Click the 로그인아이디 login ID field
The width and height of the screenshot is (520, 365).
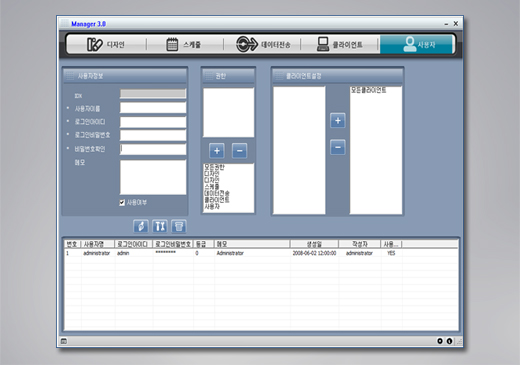pos(153,122)
